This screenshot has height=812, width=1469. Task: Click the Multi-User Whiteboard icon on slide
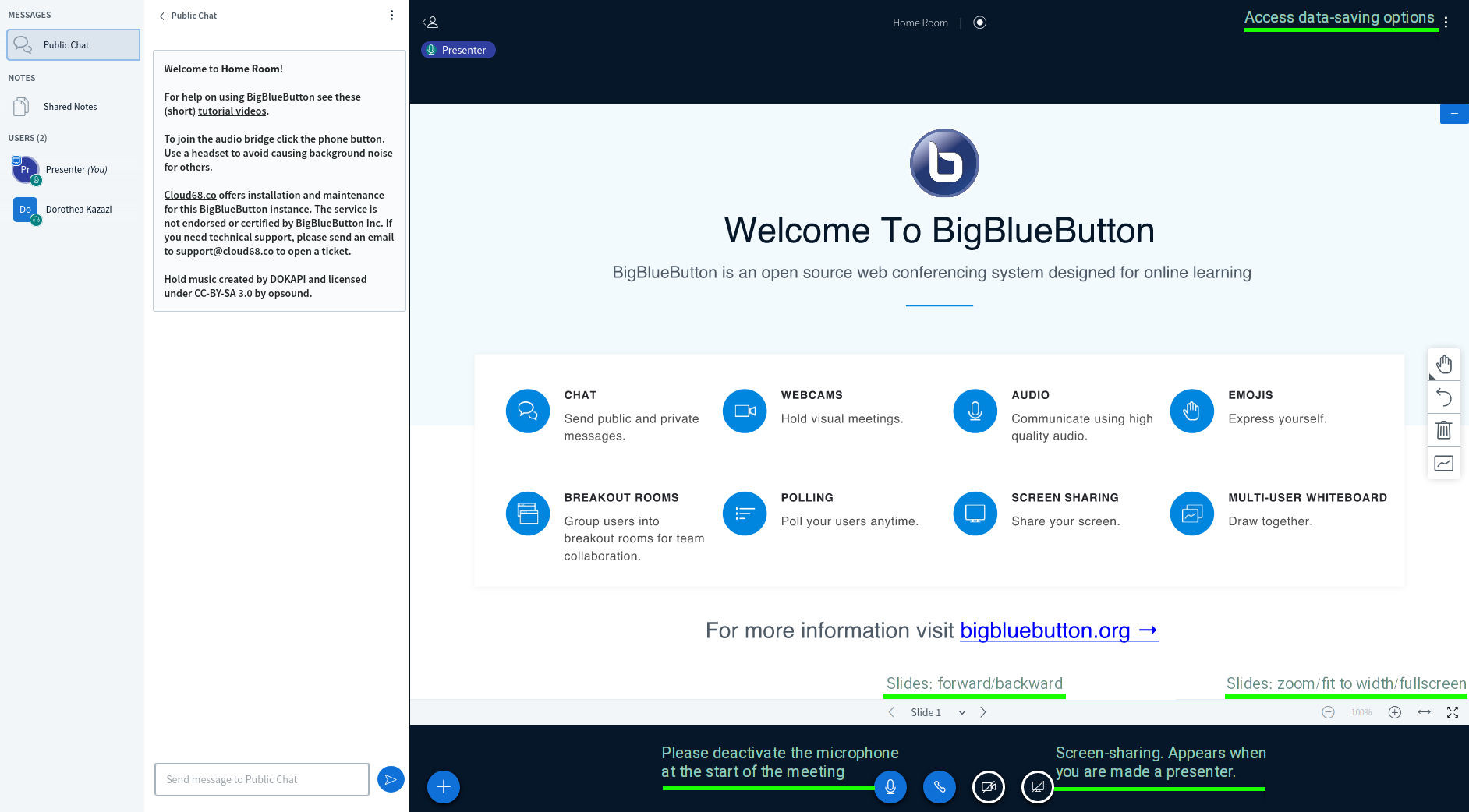(1192, 514)
